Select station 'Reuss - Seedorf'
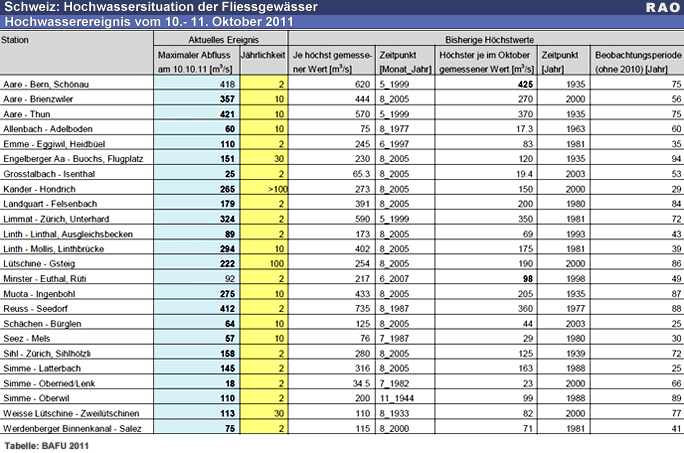This screenshot has height=453, width=684. point(36,309)
